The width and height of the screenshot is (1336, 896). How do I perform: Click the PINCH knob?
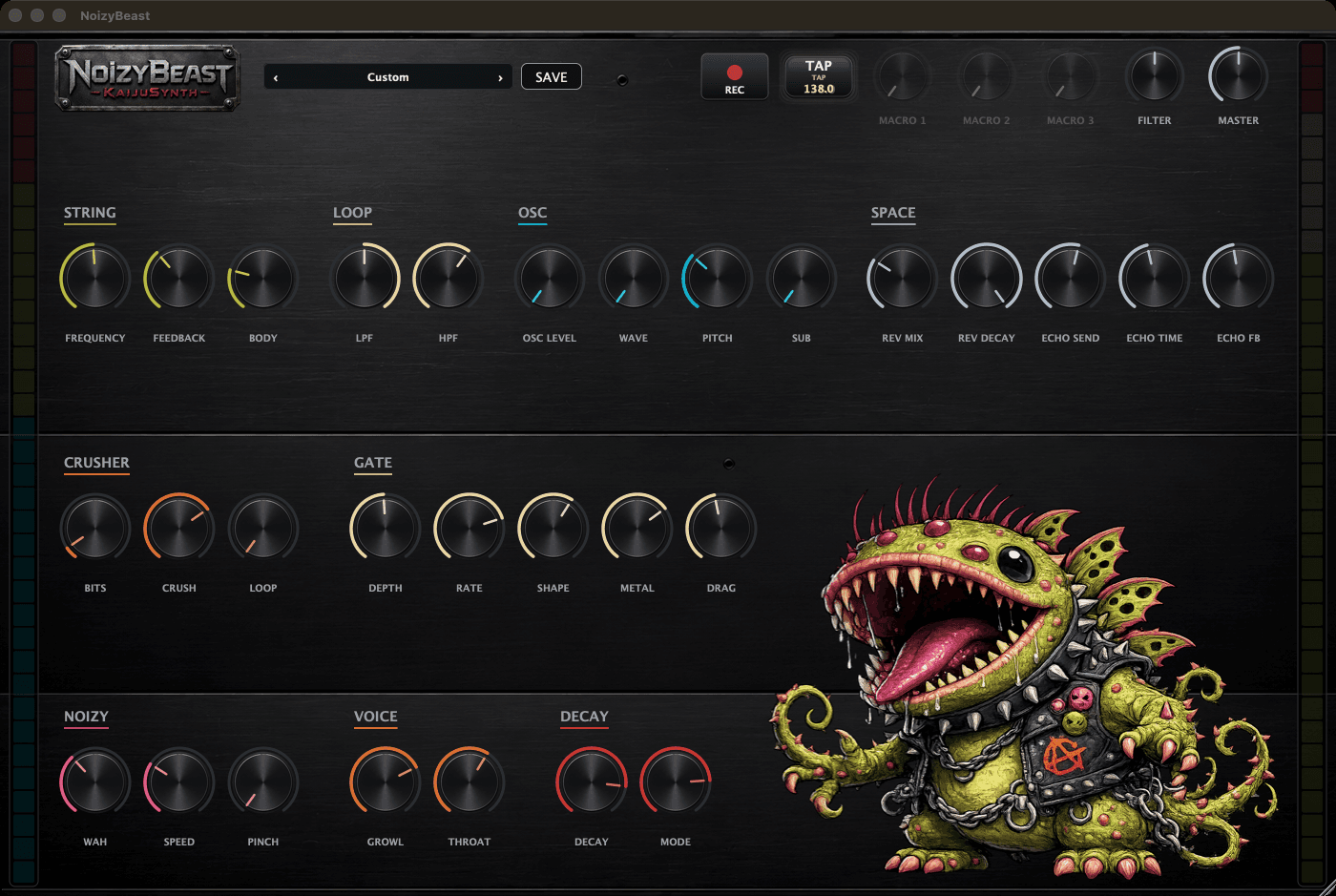[263, 782]
